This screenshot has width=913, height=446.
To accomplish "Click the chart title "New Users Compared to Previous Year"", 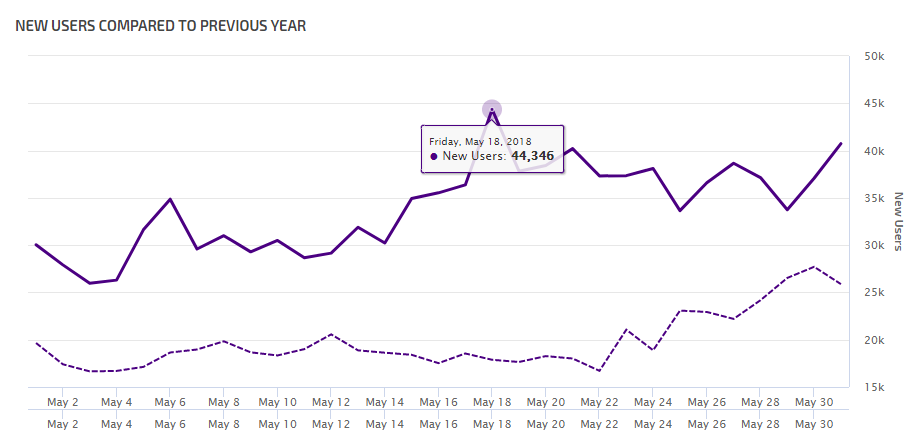I will point(161,25).
